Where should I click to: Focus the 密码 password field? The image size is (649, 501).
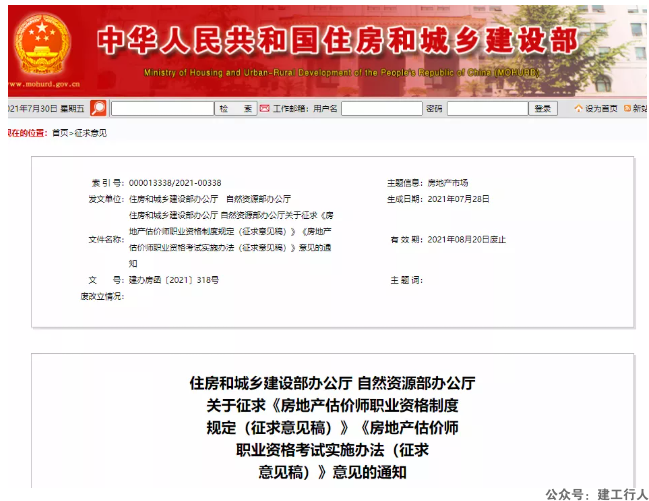488,108
